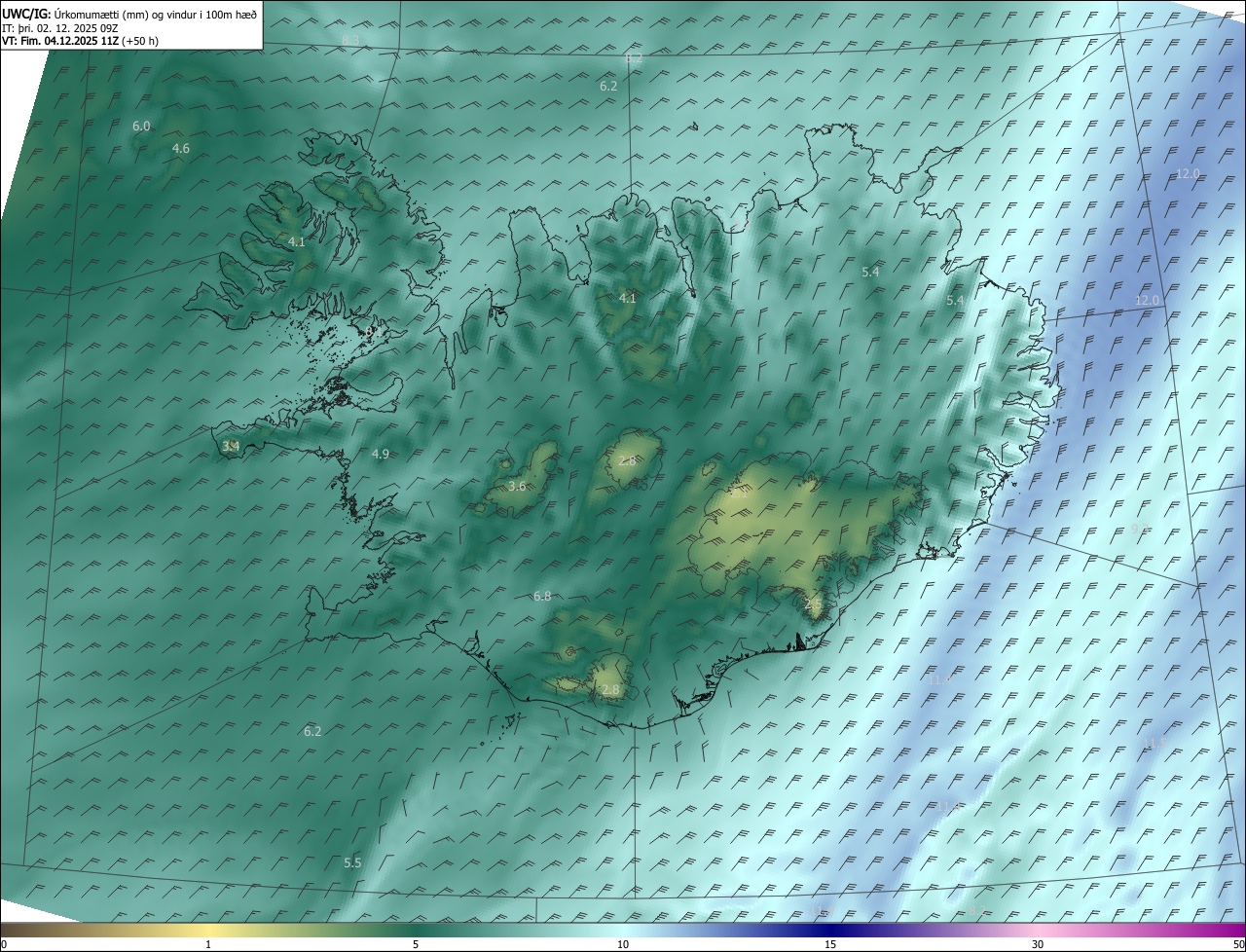
Task: Click the 30 tick label on the color scale
Action: coord(1038,944)
